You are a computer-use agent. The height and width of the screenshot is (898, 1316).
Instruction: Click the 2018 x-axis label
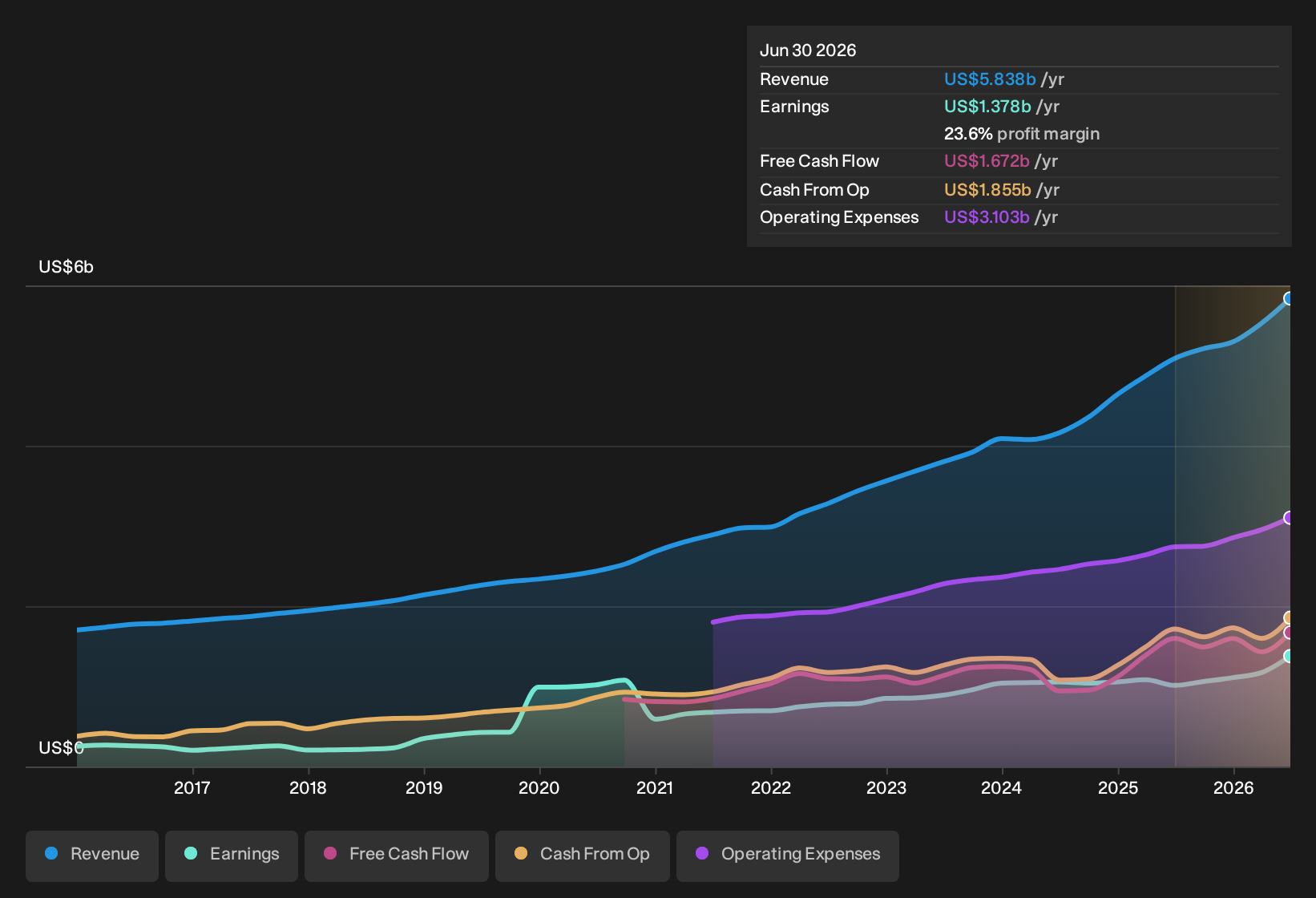[x=308, y=788]
